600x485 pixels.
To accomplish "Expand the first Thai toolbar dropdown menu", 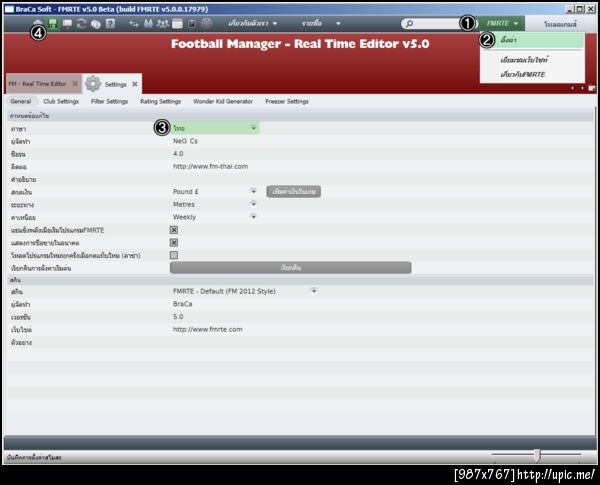I will (x=253, y=24).
